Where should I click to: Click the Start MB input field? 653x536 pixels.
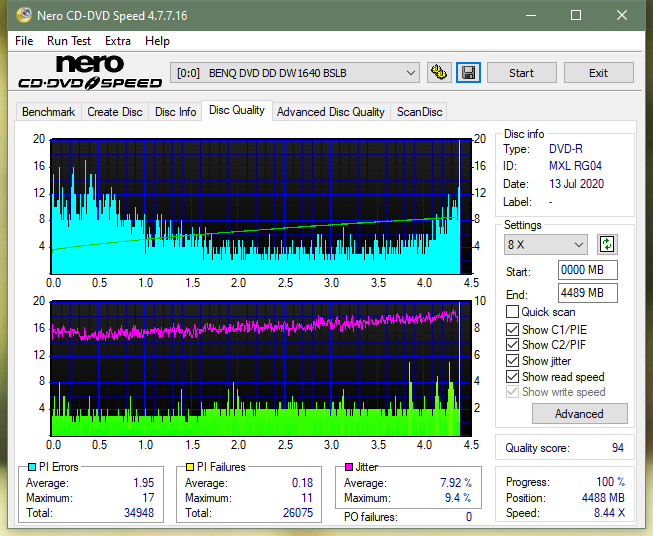pyautogui.click(x=587, y=270)
